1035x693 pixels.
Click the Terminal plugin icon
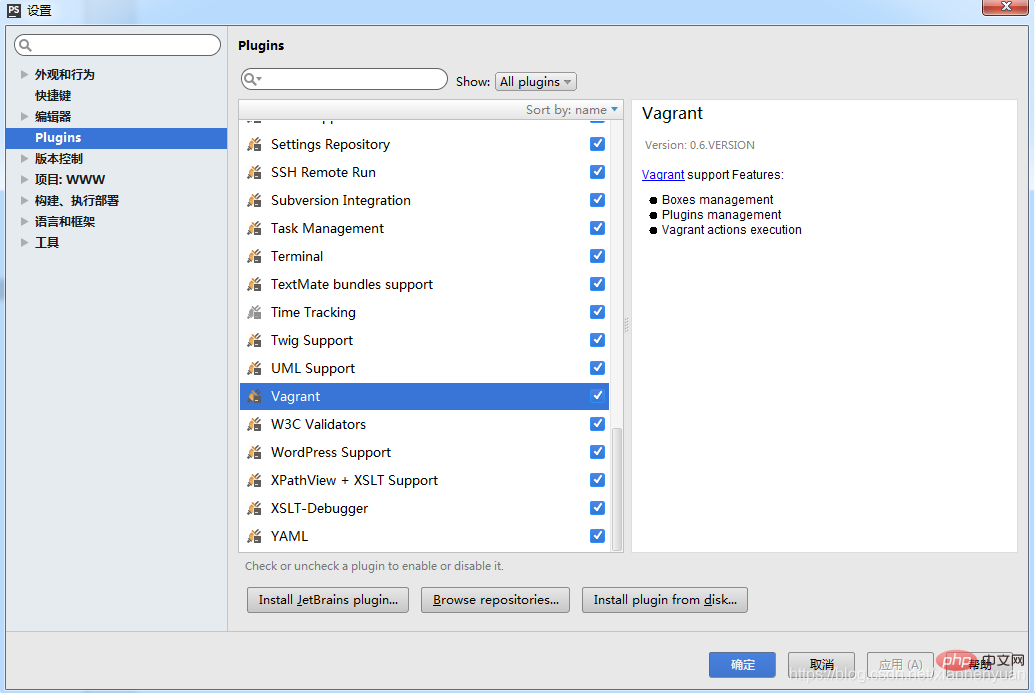[x=254, y=256]
